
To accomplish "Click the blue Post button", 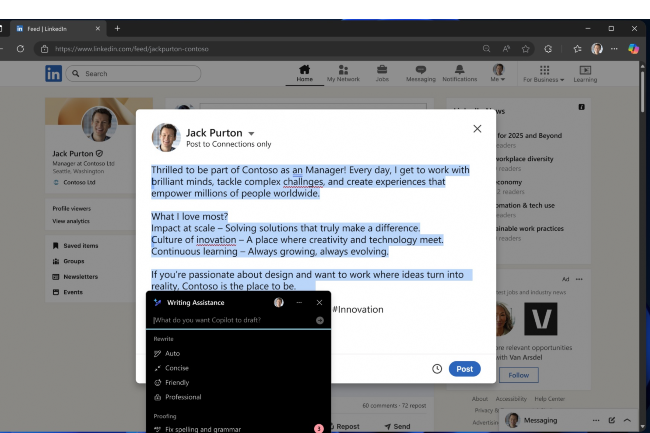I will [464, 369].
